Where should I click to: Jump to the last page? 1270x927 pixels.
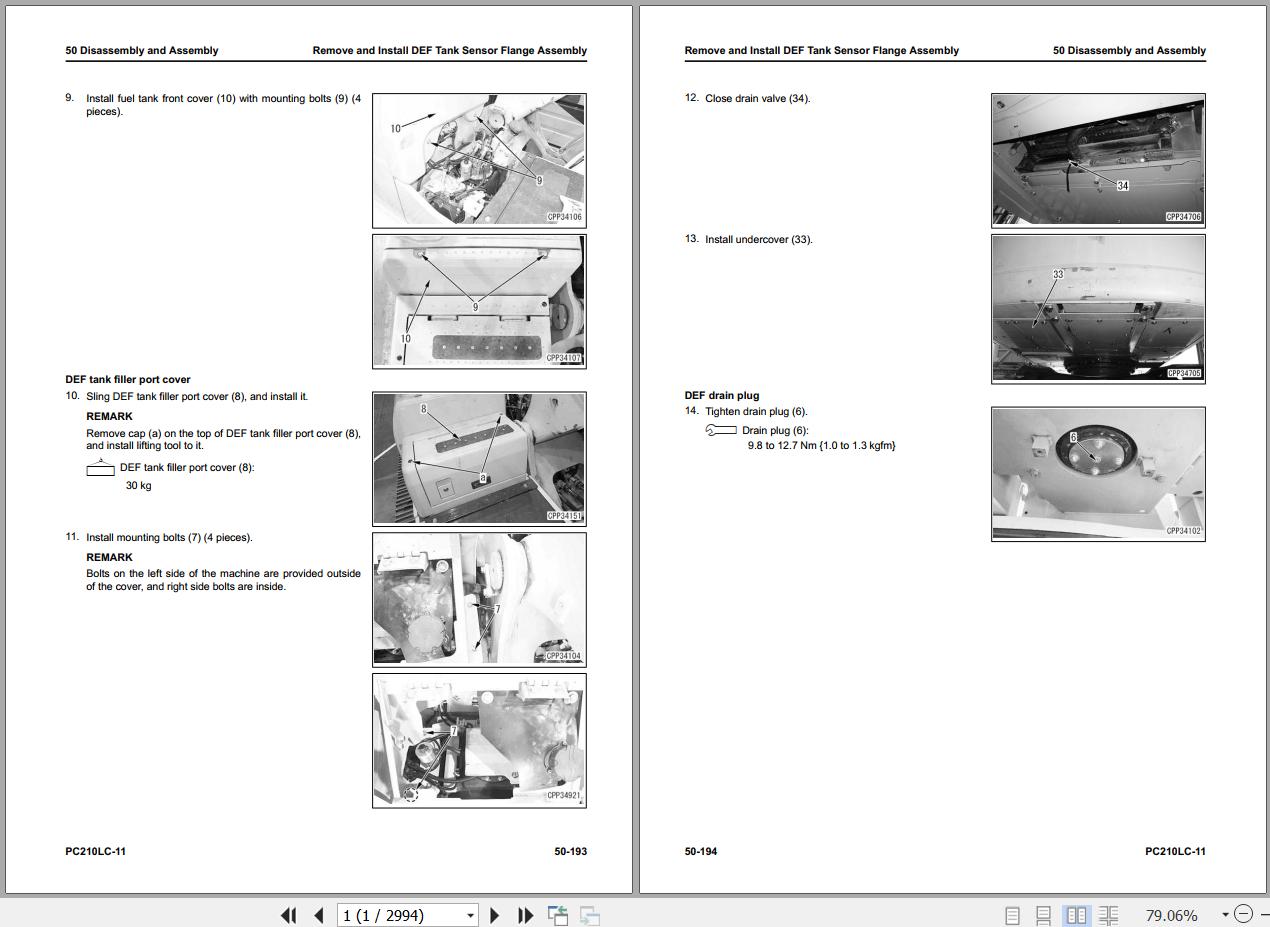(x=525, y=915)
